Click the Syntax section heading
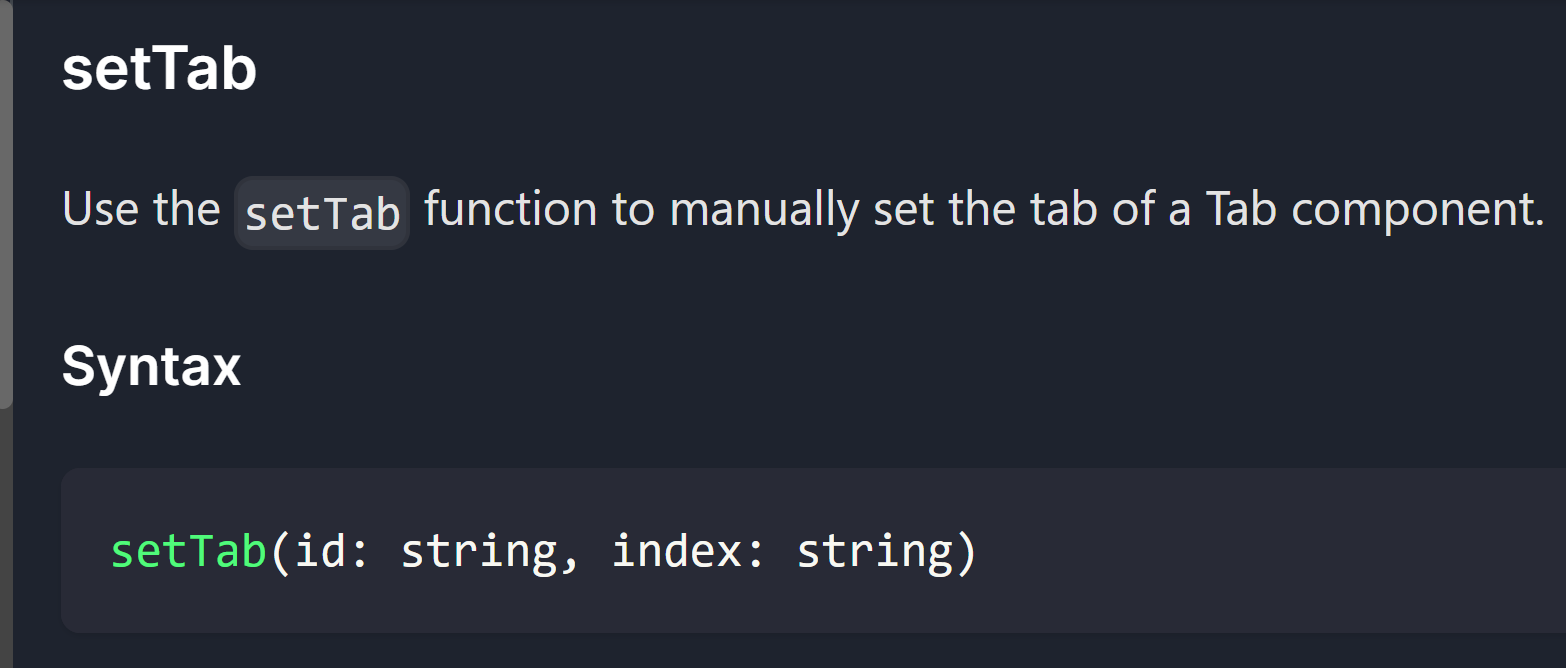 (x=151, y=367)
